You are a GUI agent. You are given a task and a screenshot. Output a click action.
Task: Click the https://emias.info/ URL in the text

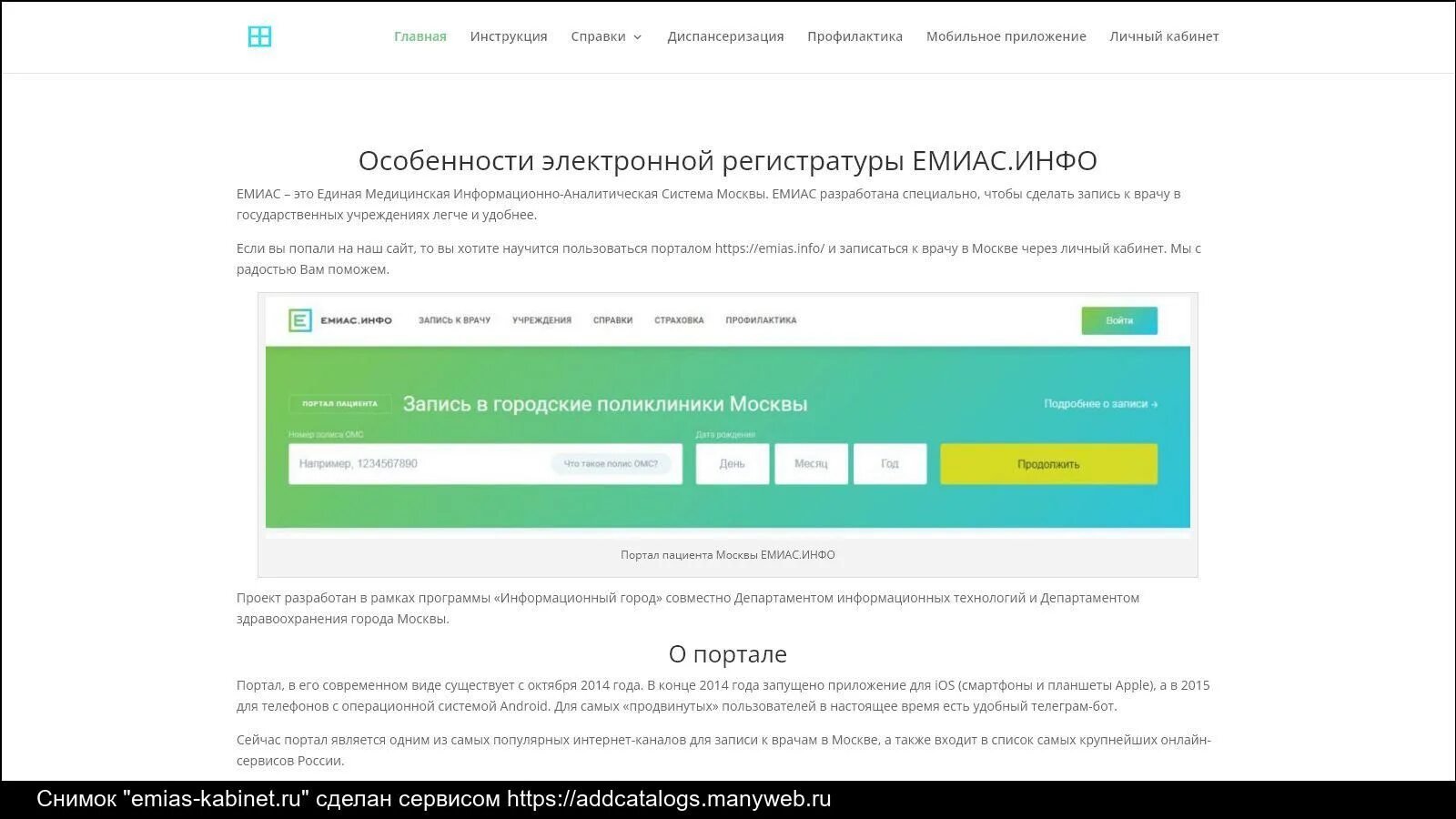click(x=769, y=248)
